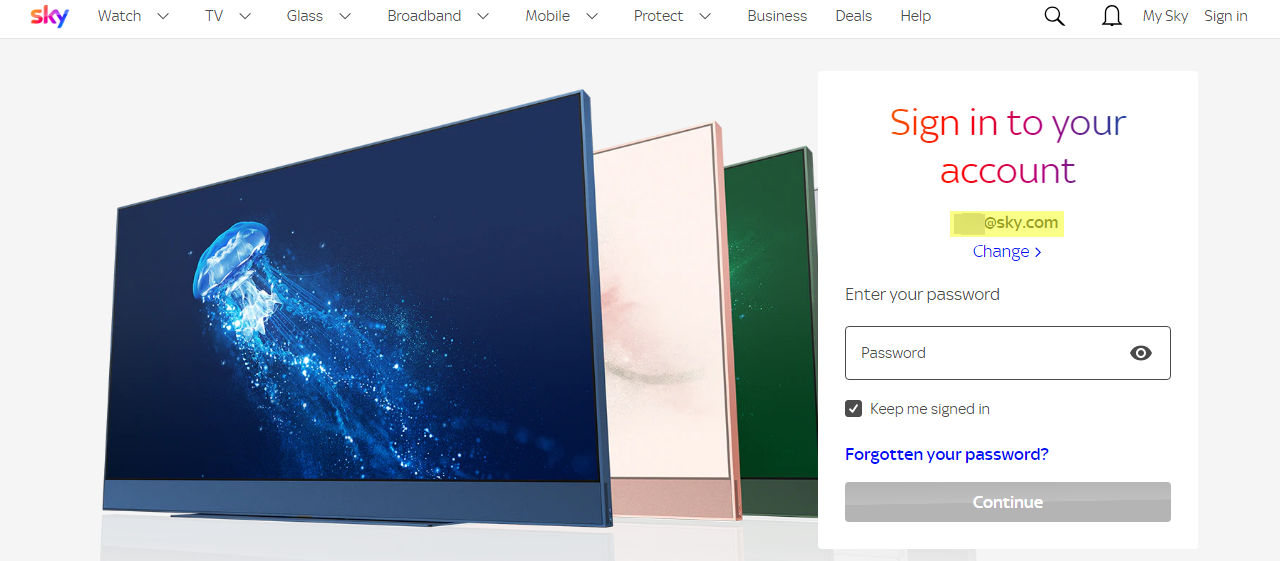The height and width of the screenshot is (561, 1281).
Task: Untick the Keep me signed in checkbox
Action: pos(853,408)
